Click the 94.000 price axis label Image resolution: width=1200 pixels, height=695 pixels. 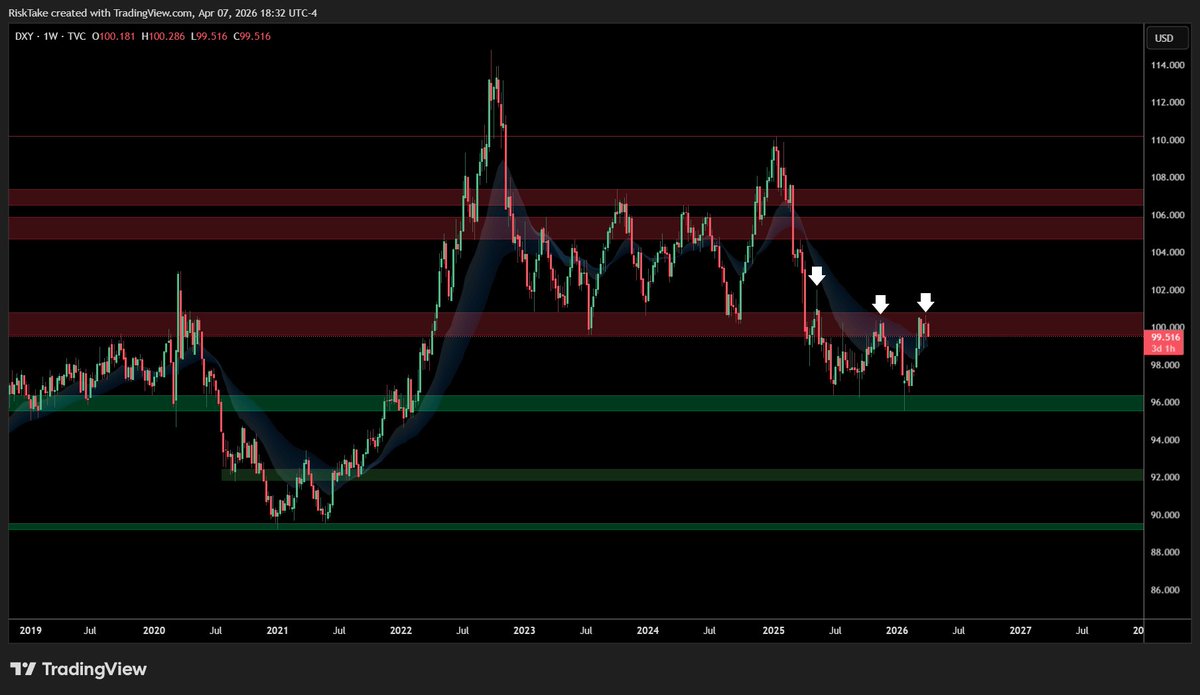tap(1167, 440)
